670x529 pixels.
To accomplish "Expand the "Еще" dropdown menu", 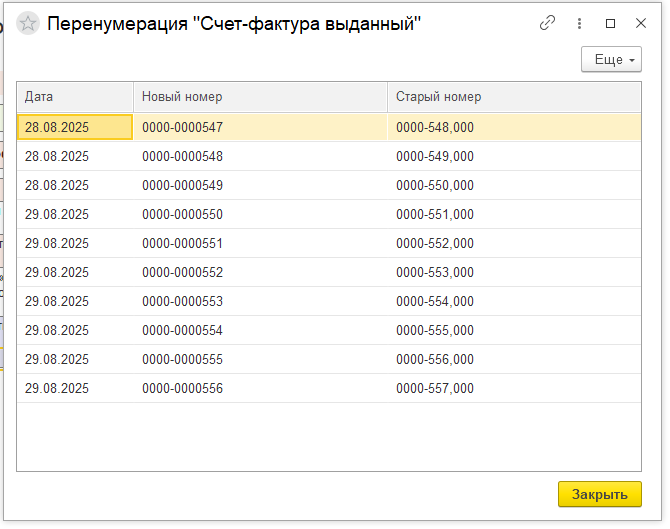I will pos(610,60).
